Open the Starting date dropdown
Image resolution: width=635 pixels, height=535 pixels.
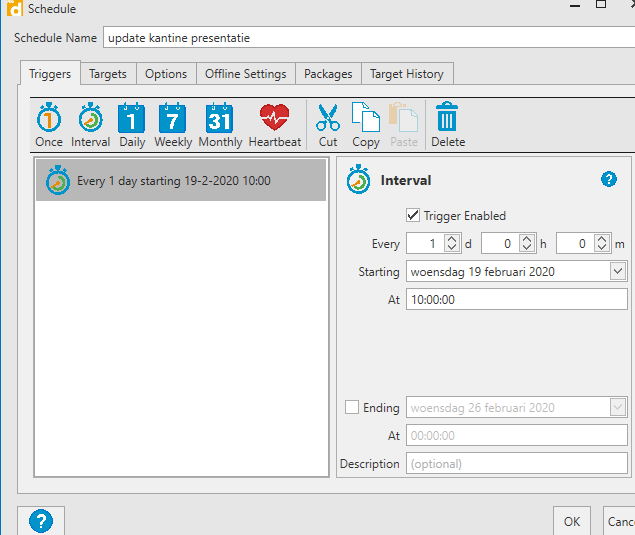(617, 271)
